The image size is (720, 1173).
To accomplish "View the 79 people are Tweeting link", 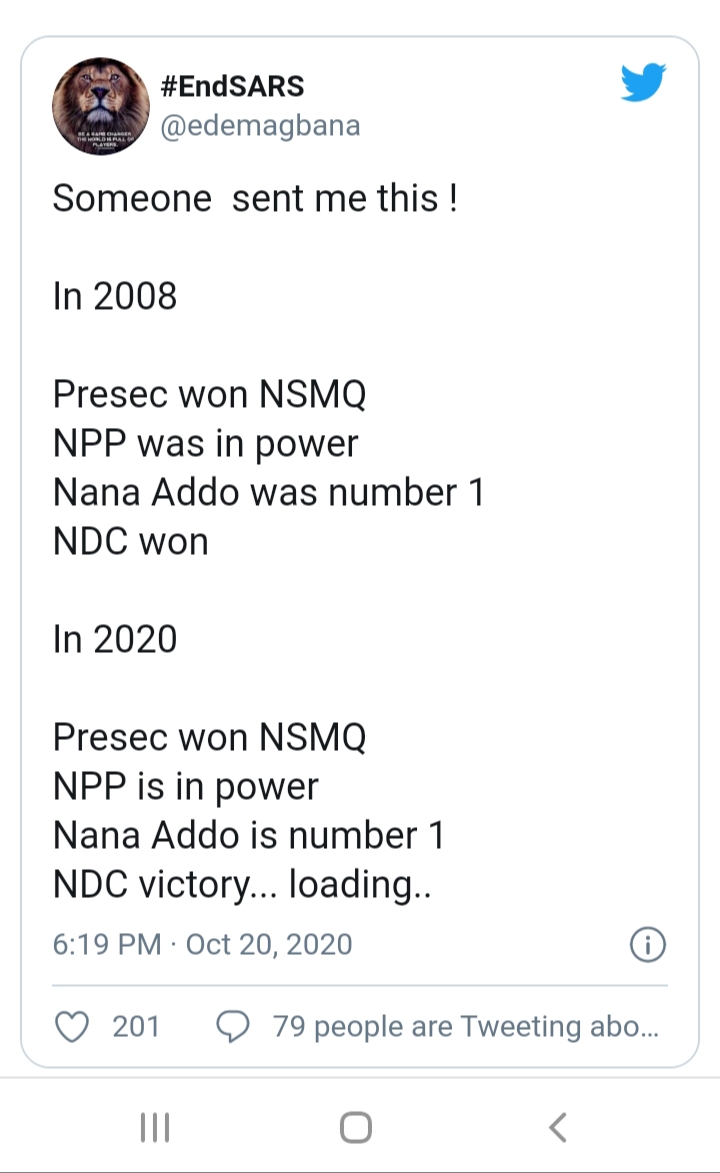I will click(x=465, y=1027).
